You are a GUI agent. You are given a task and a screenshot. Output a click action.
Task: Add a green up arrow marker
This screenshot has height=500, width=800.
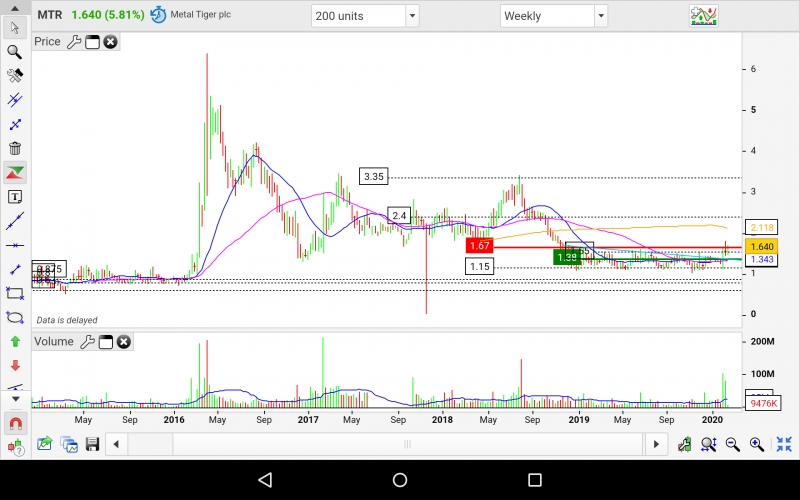15,341
